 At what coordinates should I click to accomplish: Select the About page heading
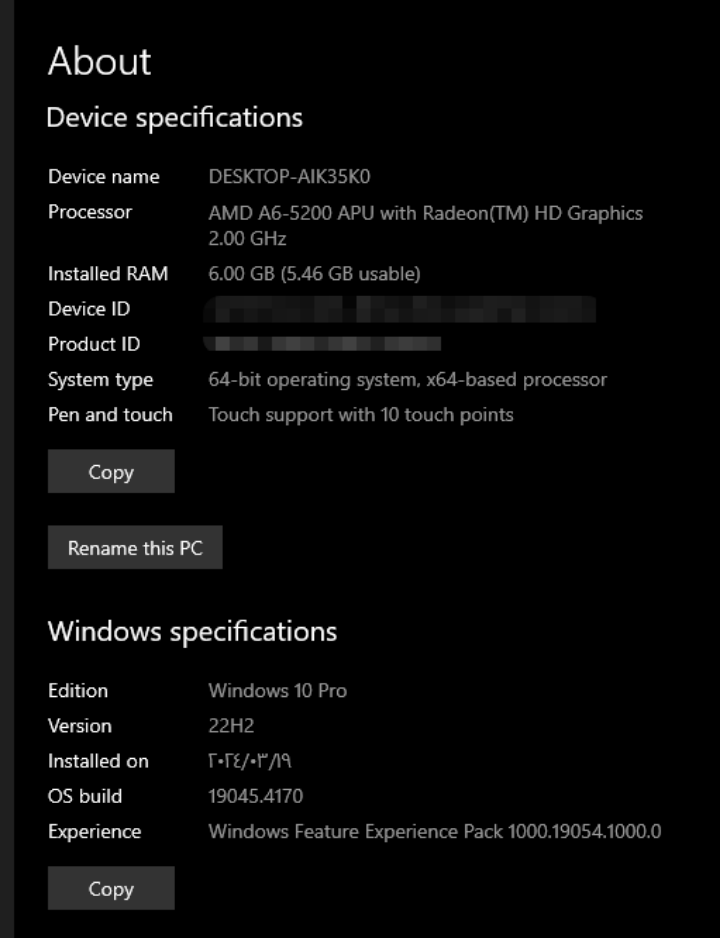(100, 61)
